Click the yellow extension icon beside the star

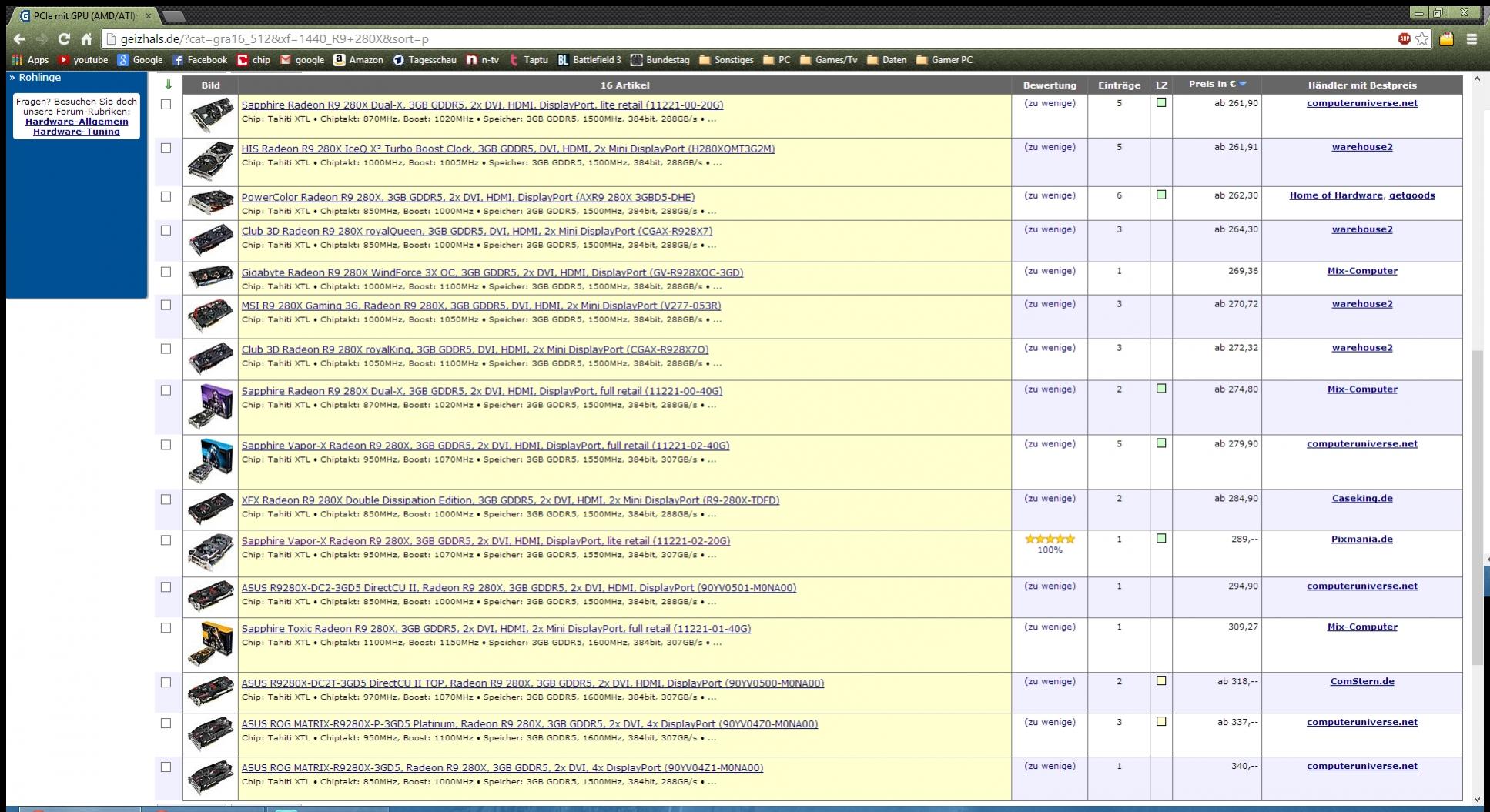(1446, 38)
